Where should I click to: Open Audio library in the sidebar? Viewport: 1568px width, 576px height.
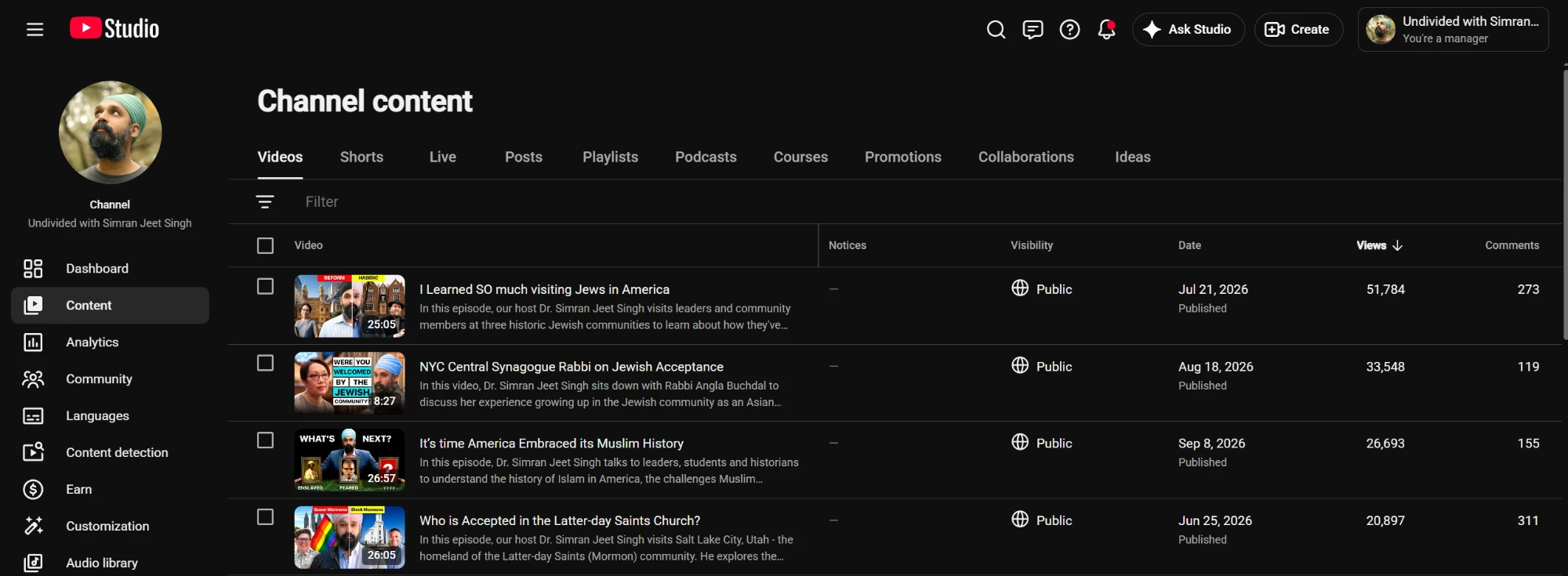[110, 563]
